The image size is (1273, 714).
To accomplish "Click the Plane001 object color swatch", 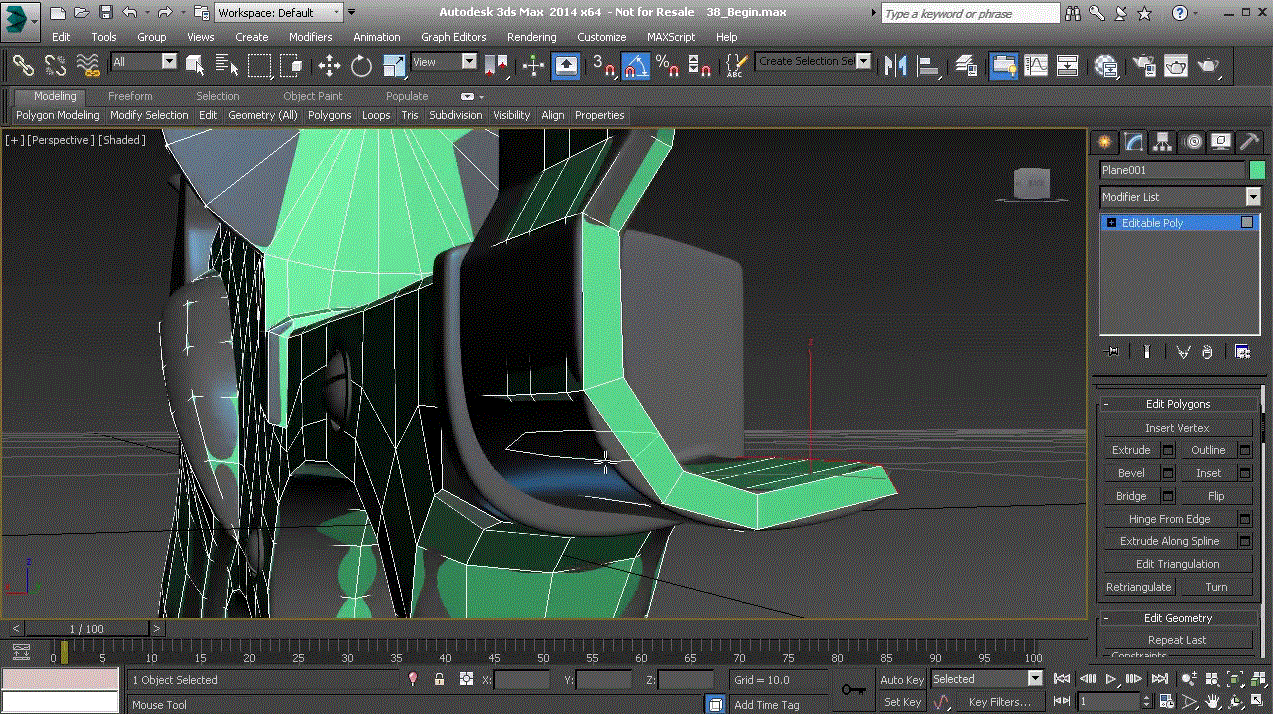I will tap(1257, 171).
